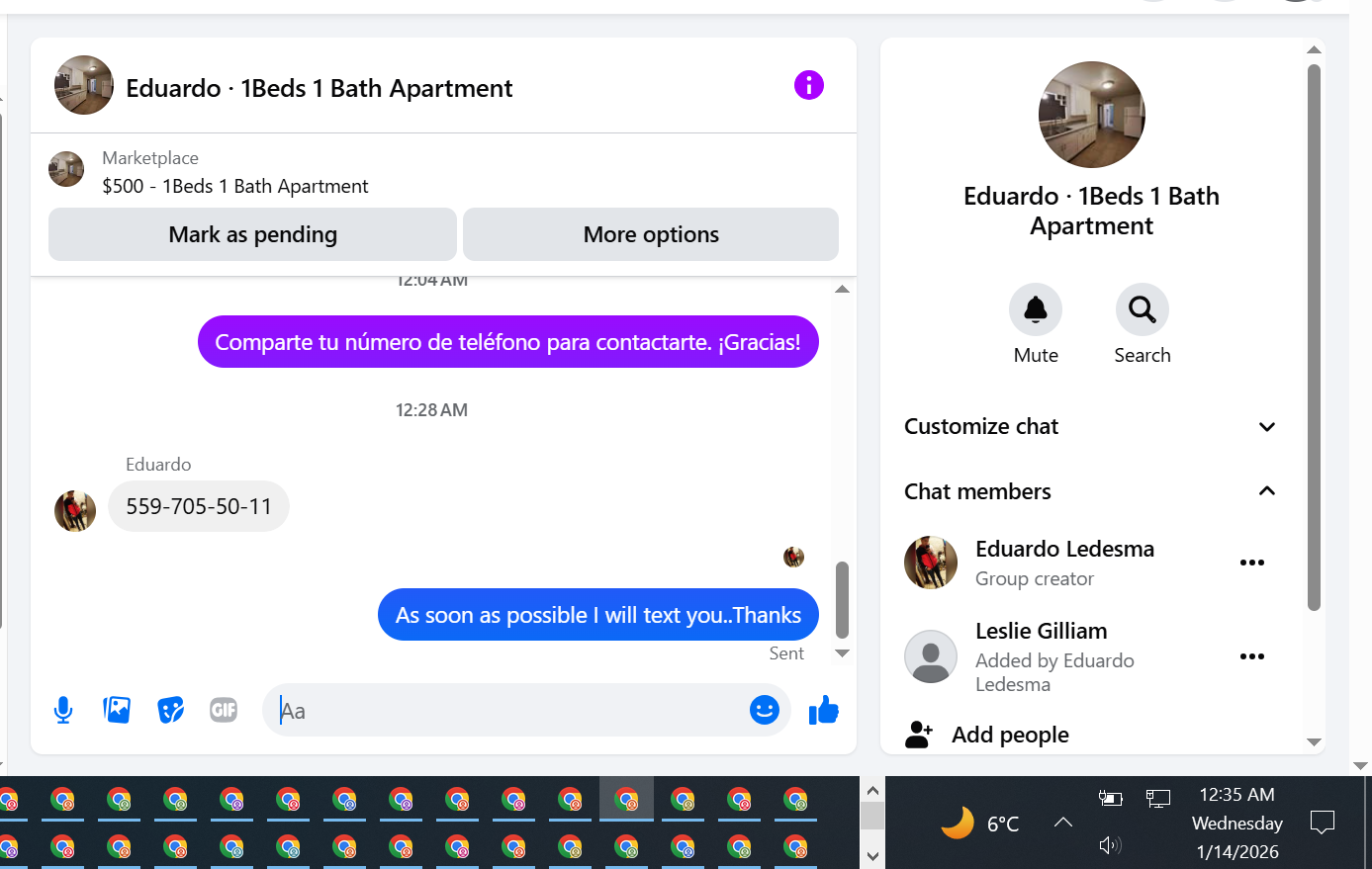Expand the Customize chat section
1372x869 pixels.
coord(1090,427)
